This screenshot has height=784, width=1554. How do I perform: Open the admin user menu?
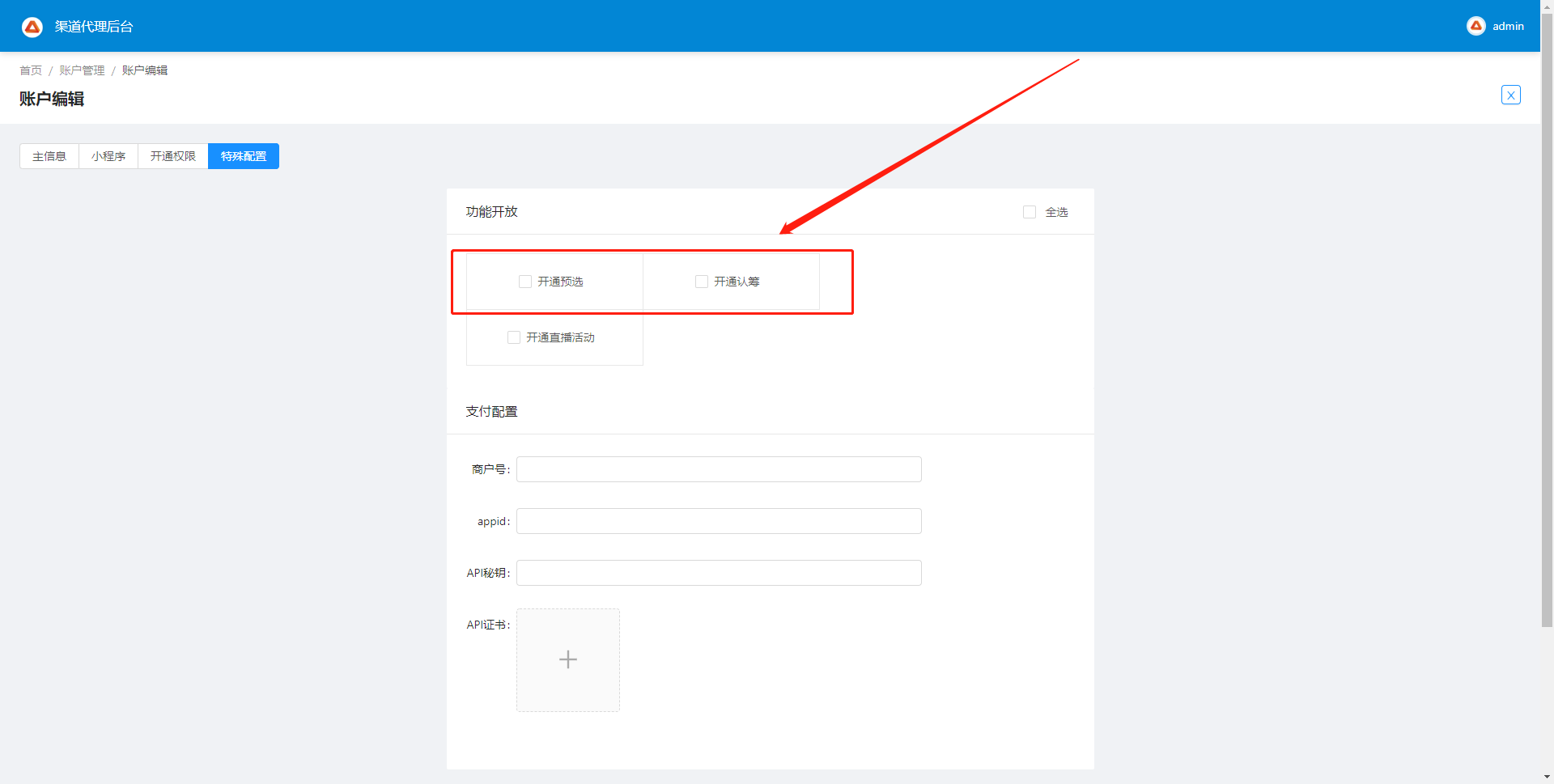click(x=1495, y=26)
